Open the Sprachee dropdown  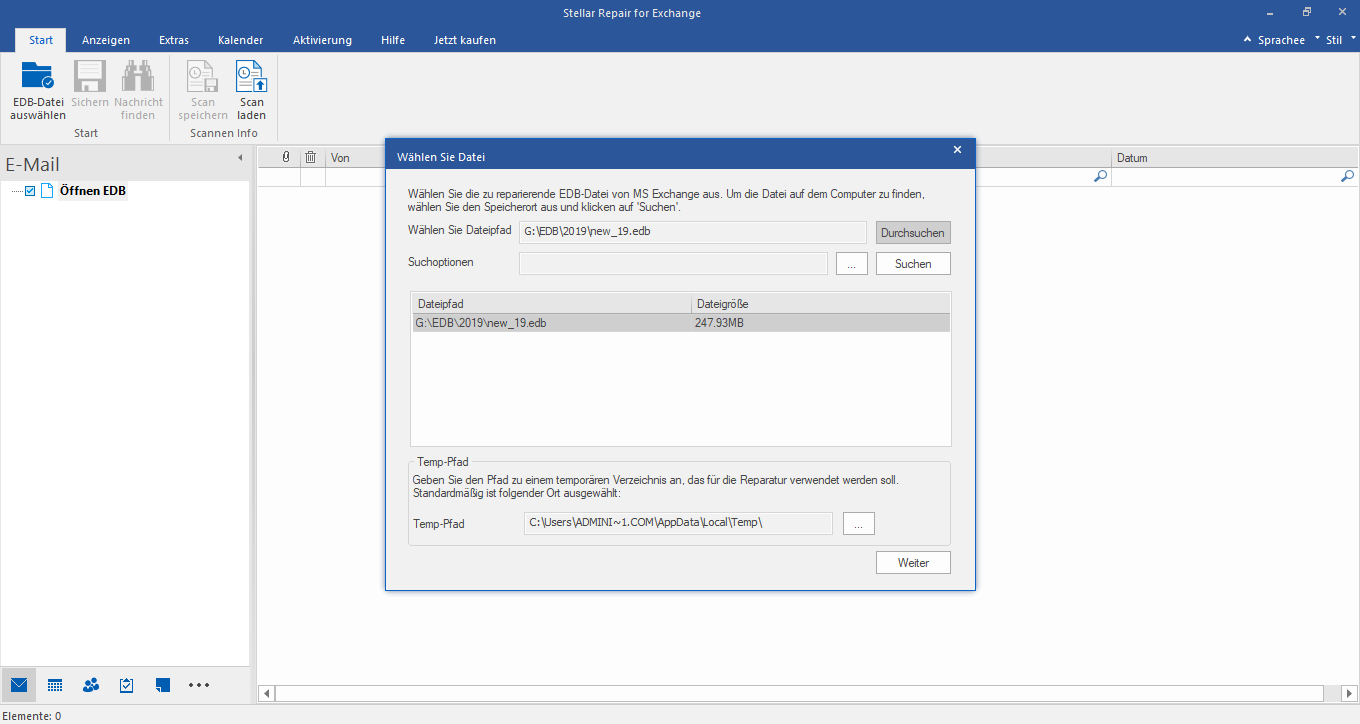[x=1281, y=40]
